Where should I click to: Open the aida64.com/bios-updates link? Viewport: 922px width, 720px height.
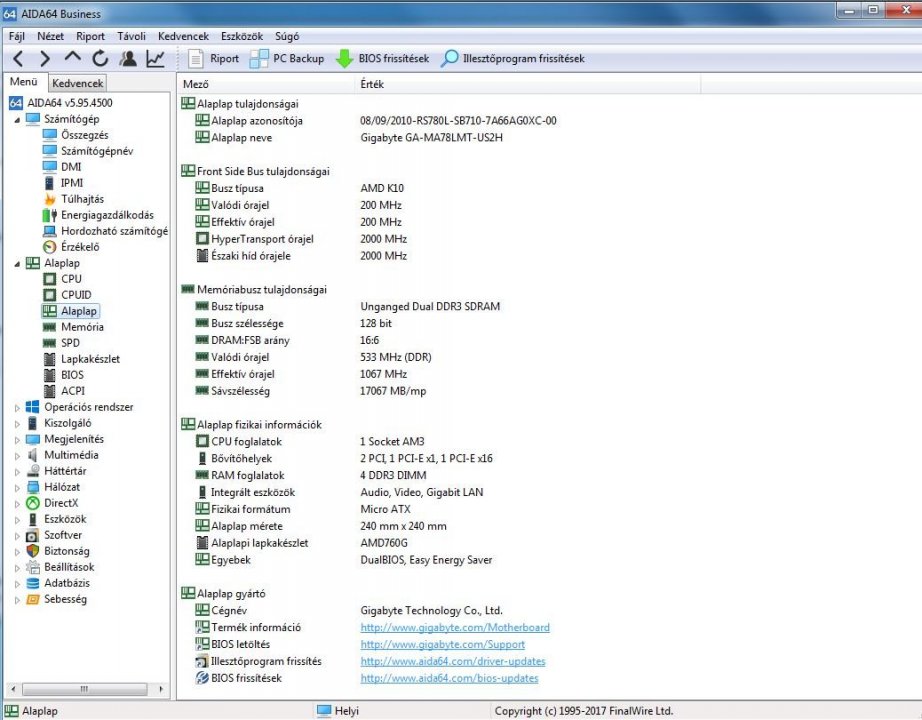click(x=449, y=678)
